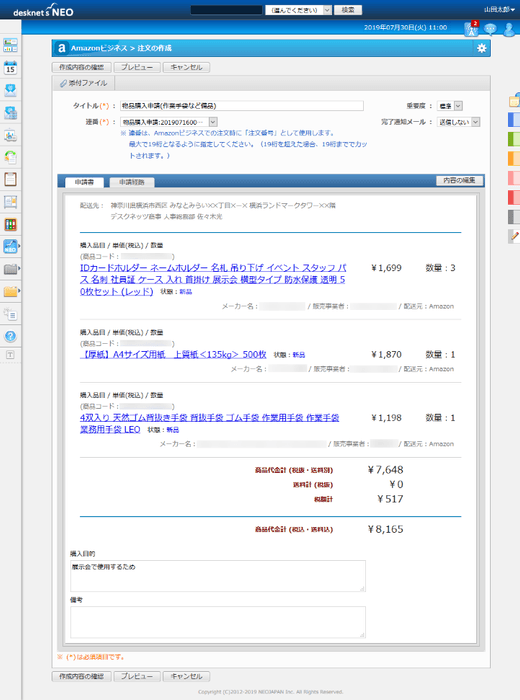Click the T text-size icon in sidebar

click(10, 355)
